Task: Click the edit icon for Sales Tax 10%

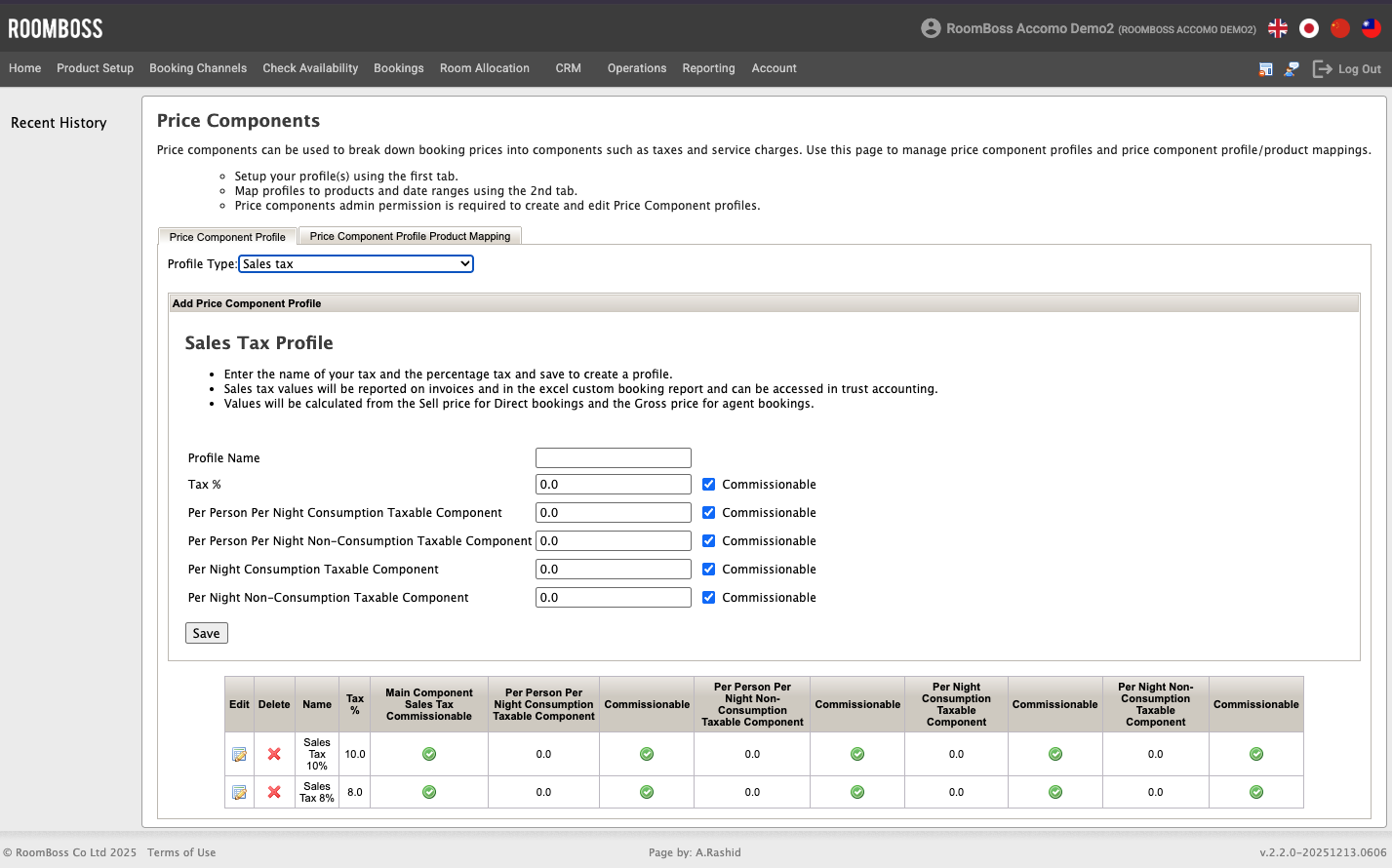Action: tap(239, 754)
